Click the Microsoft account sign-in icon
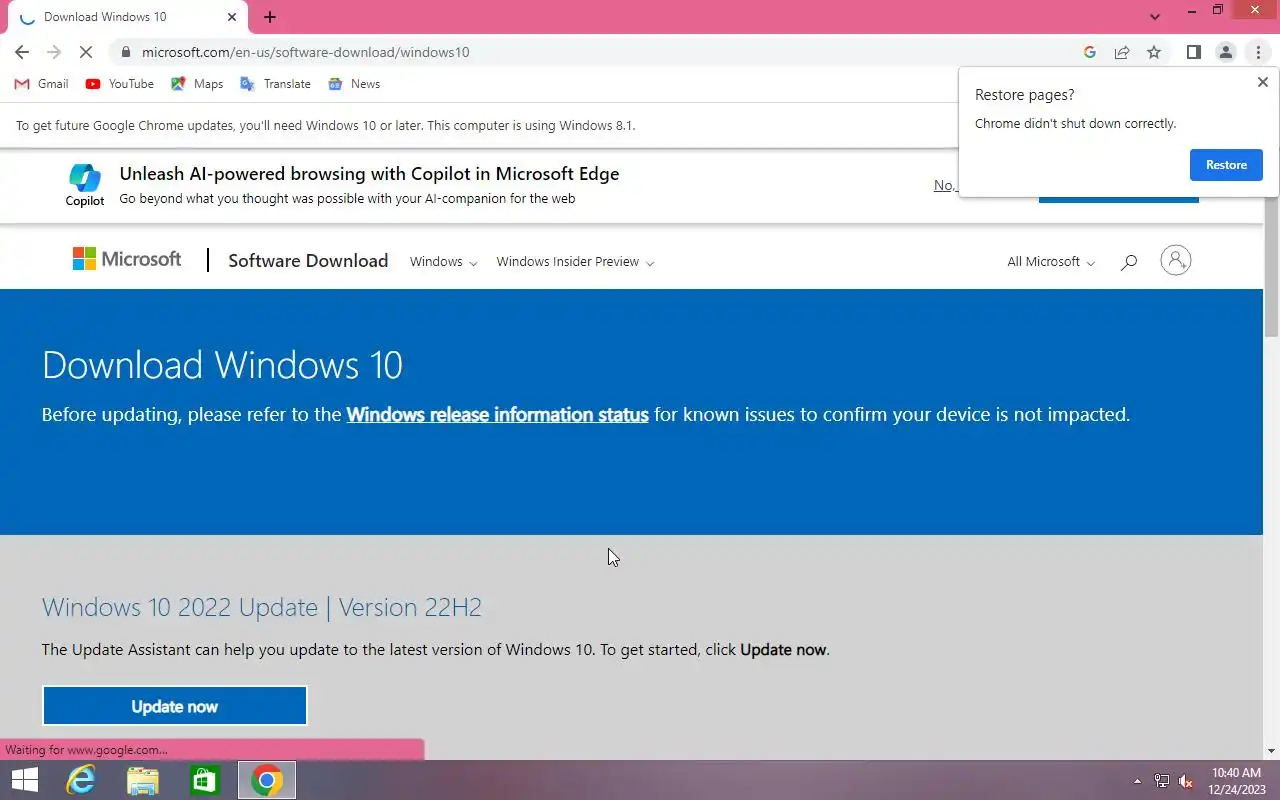This screenshot has height=800, width=1280. tap(1176, 260)
